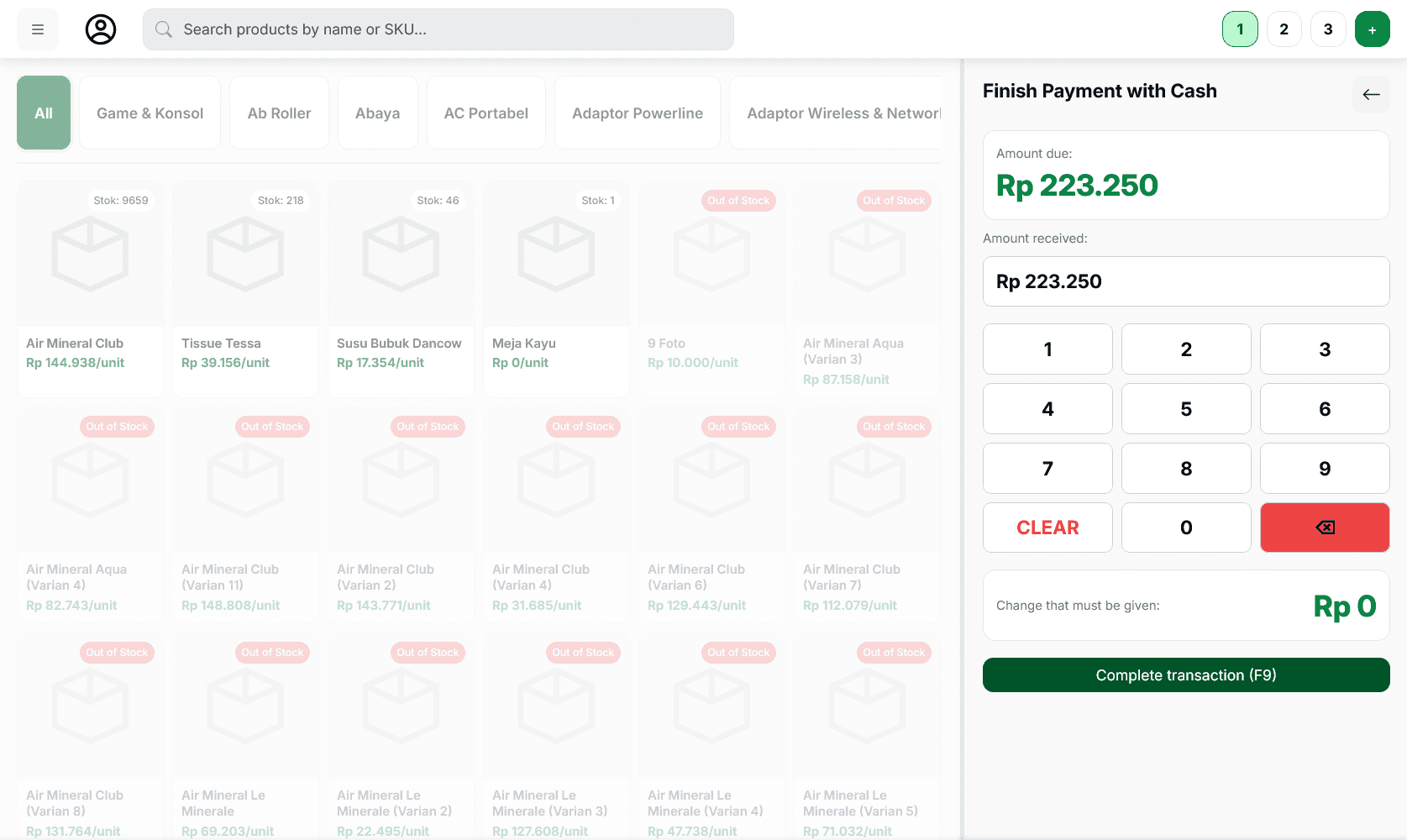Select Air Mineral Le Minerale (Varian 3) card

[x=556, y=737]
